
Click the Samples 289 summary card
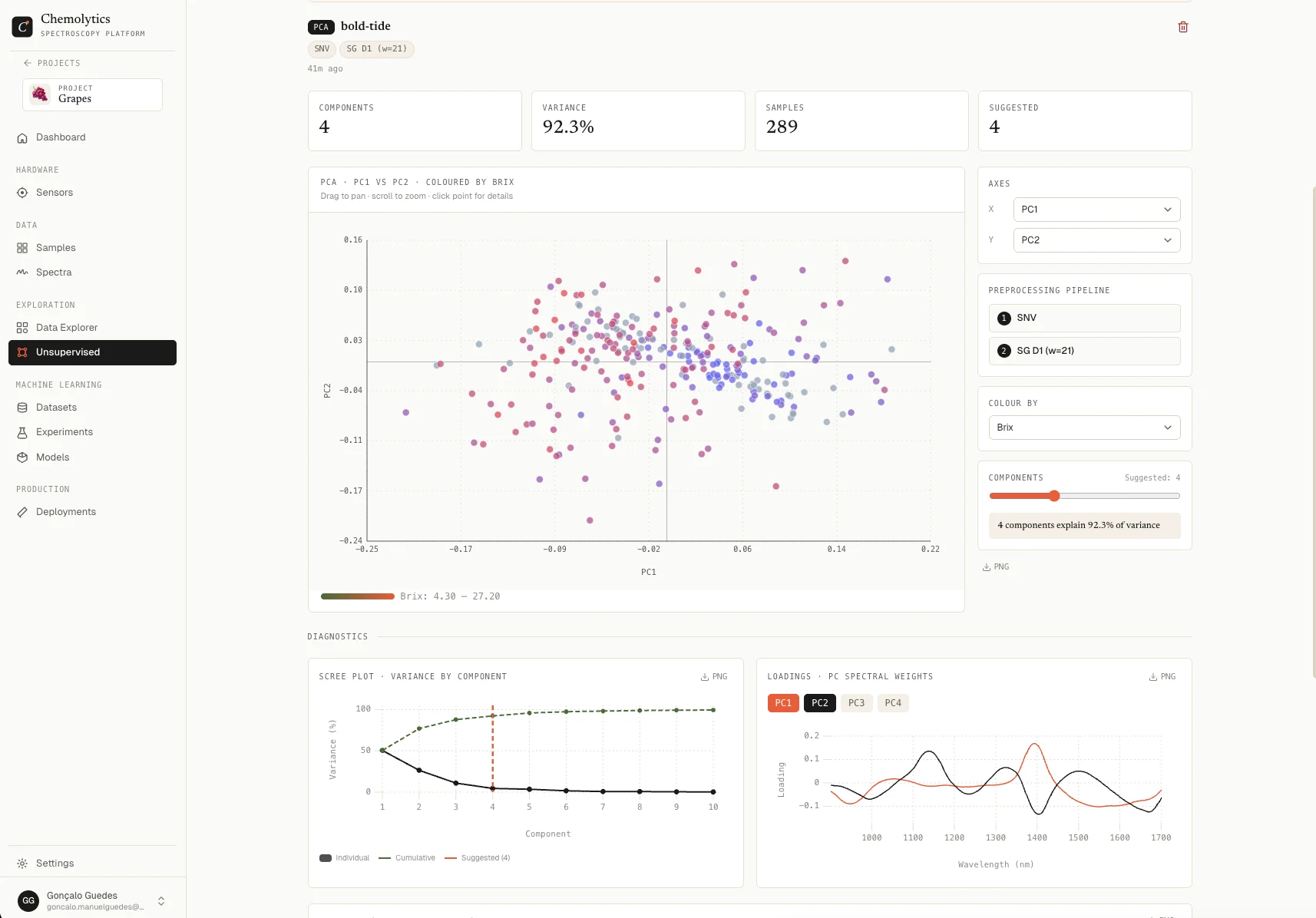pyautogui.click(x=861, y=121)
